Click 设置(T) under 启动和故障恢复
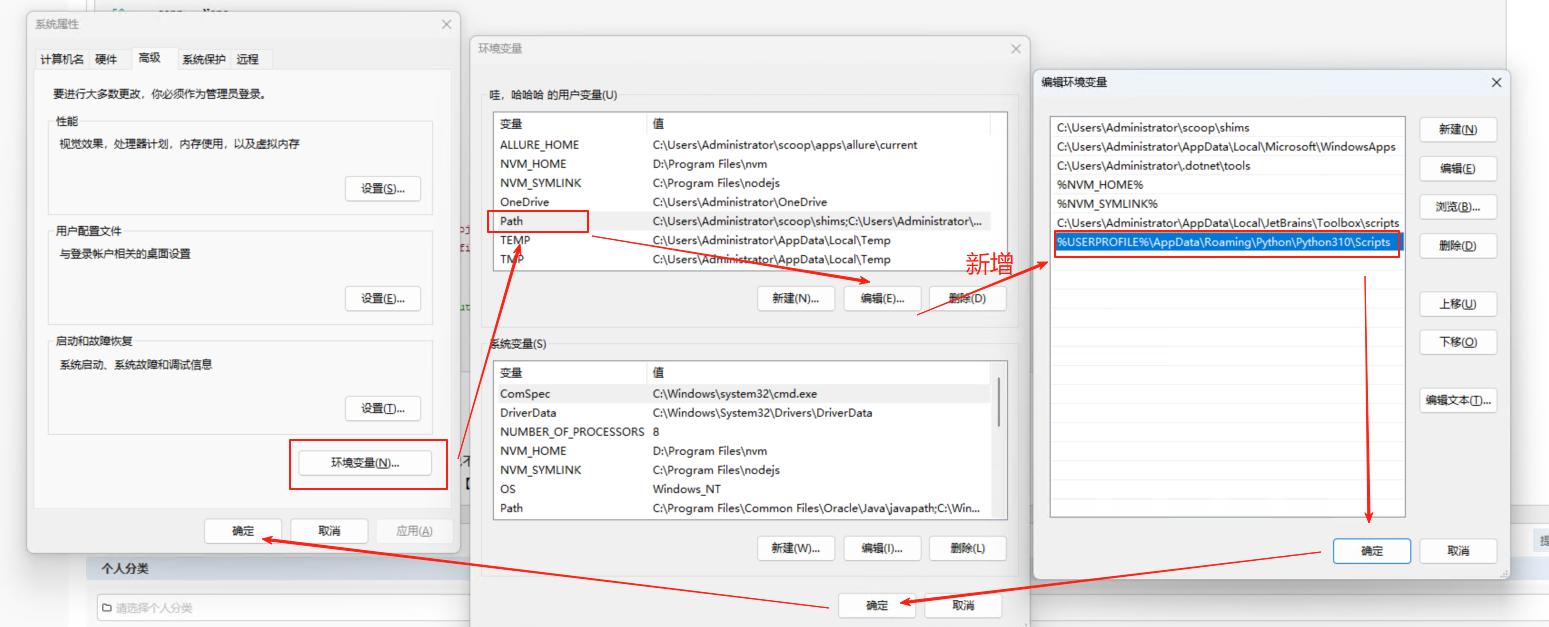Image resolution: width=1549 pixels, height=627 pixels. [383, 408]
